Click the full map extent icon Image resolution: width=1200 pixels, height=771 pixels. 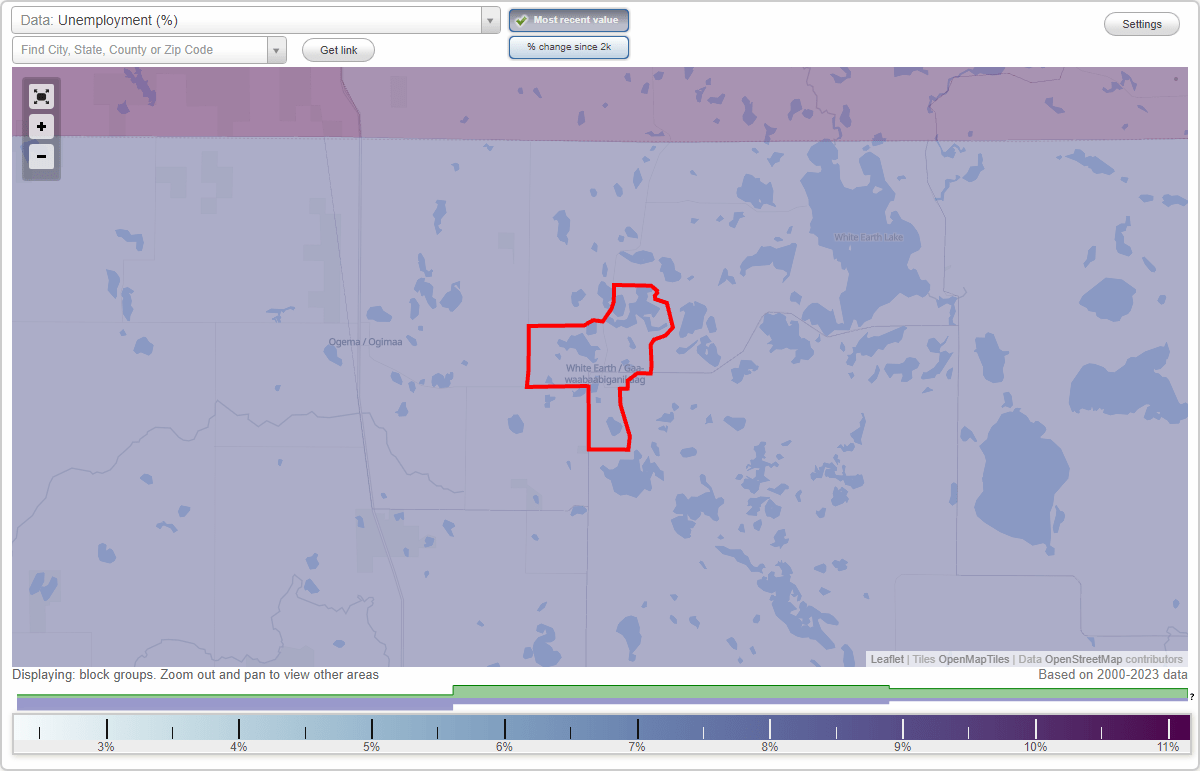pos(41,96)
